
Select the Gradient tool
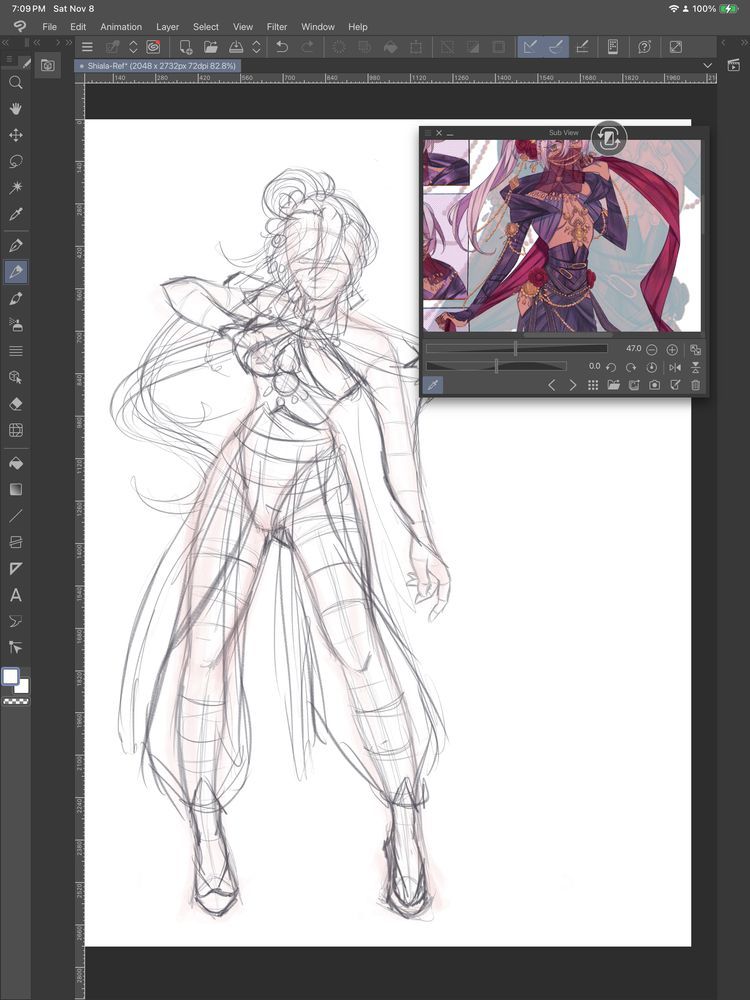[x=16, y=489]
